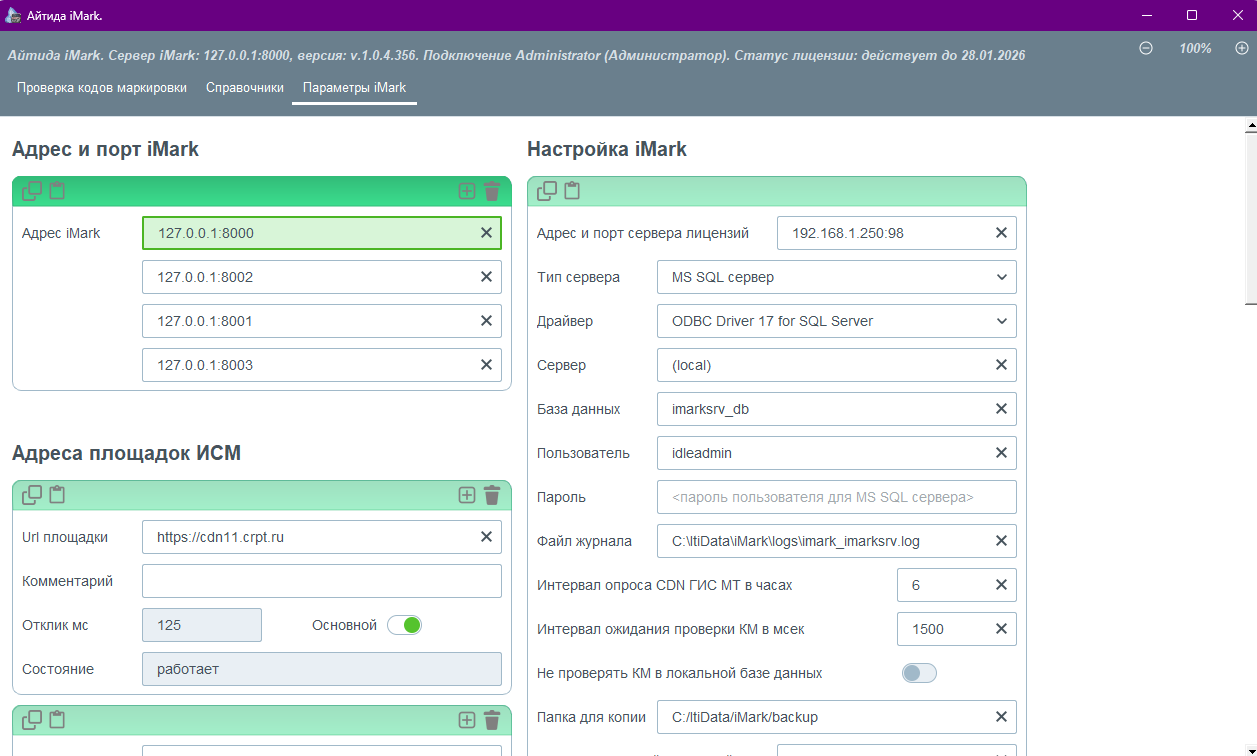Clear the 127.0.0.1:8003 address field
The width and height of the screenshot is (1257, 756).
[486, 365]
